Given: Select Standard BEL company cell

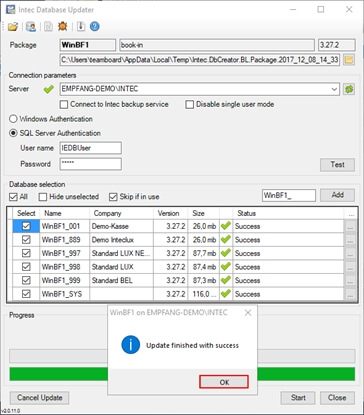Looking at the screenshot, I should (x=121, y=280).
